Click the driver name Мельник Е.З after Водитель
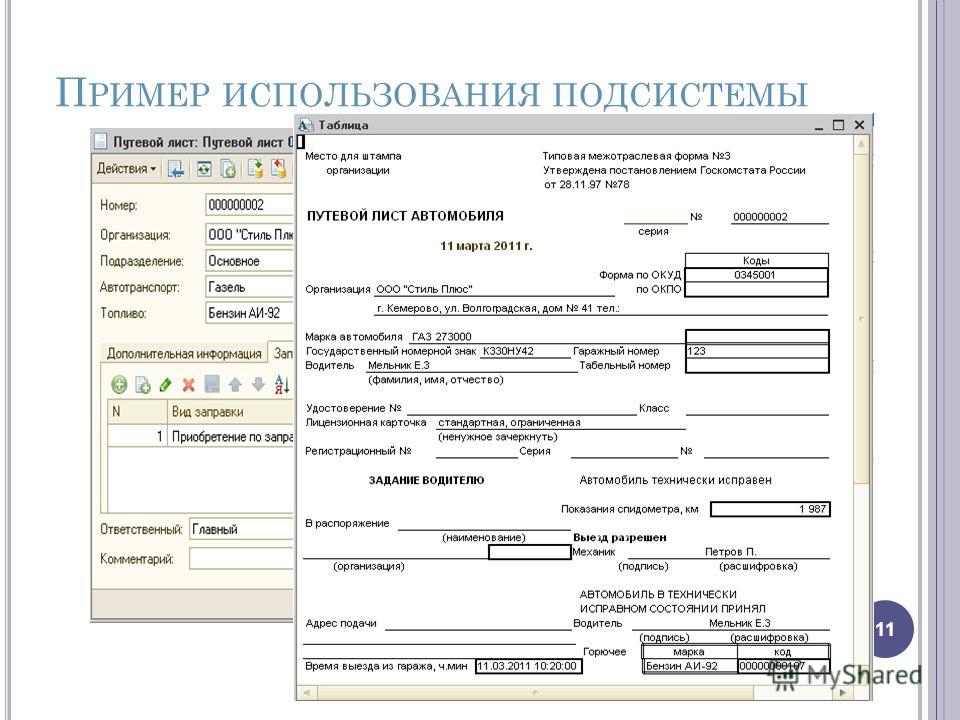The image size is (960, 720). click(x=399, y=366)
